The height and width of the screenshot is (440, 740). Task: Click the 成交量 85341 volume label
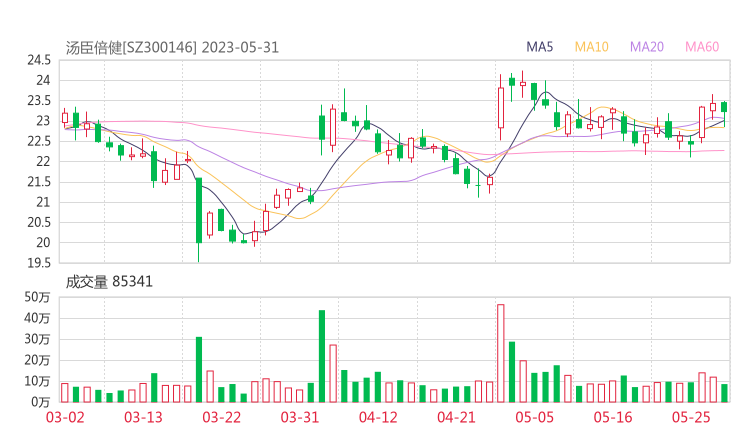pyautogui.click(x=109, y=282)
